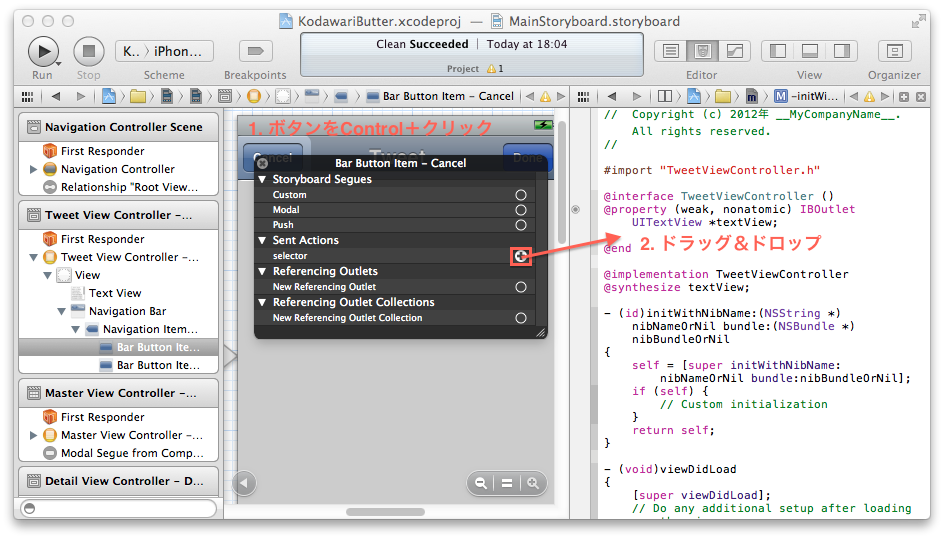Click the vertical canvas scrollbar
Image resolution: width=944 pixels, height=539 pixels.
[561, 182]
